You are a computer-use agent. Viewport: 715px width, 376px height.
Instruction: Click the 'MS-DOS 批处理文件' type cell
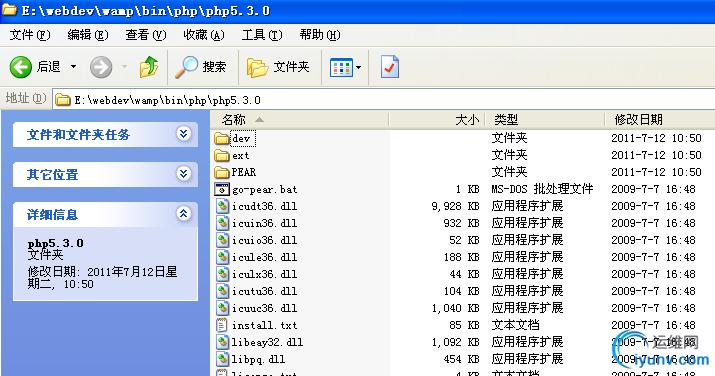tap(542, 189)
